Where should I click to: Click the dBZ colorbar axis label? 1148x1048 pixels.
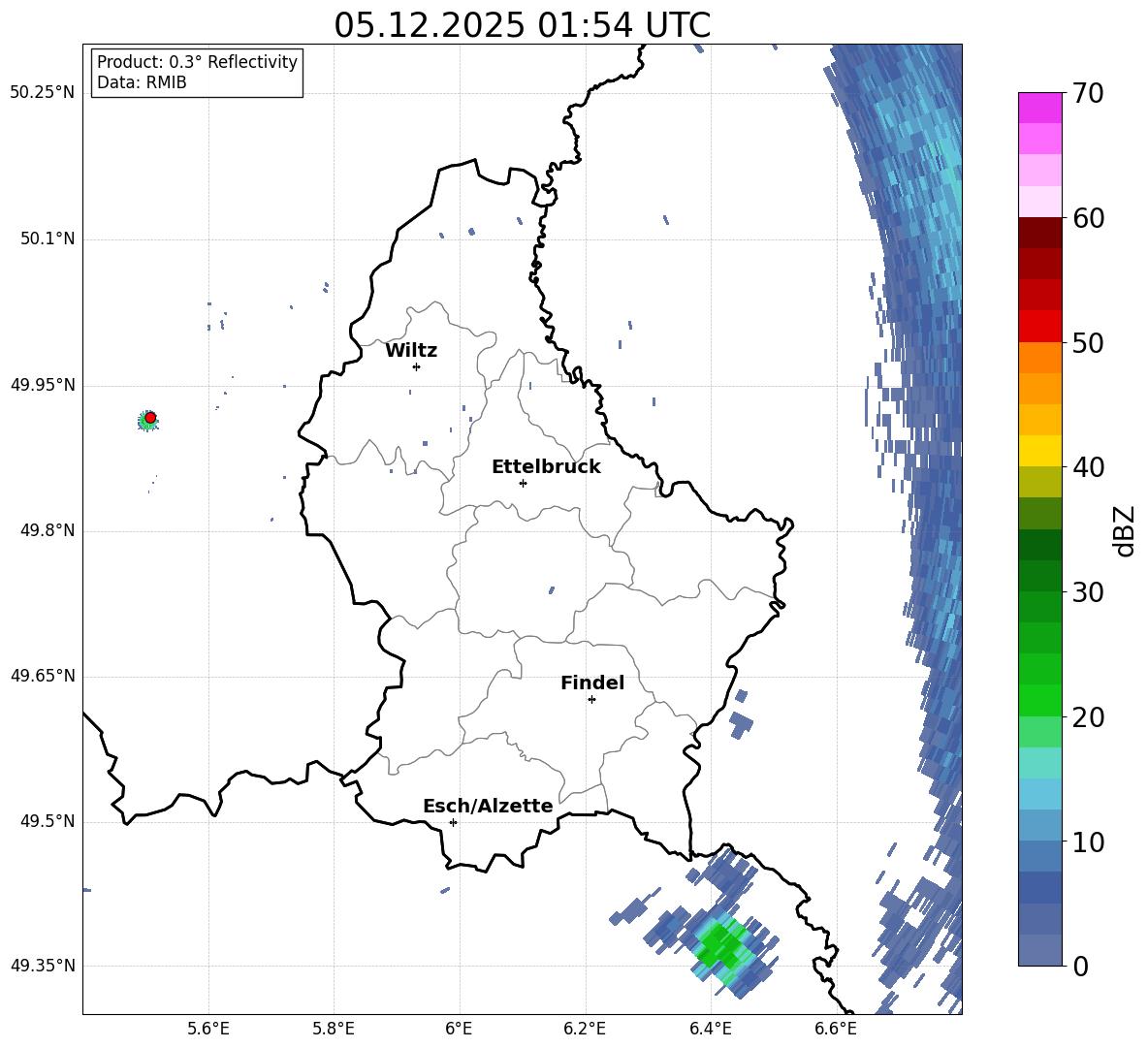coord(1125,530)
